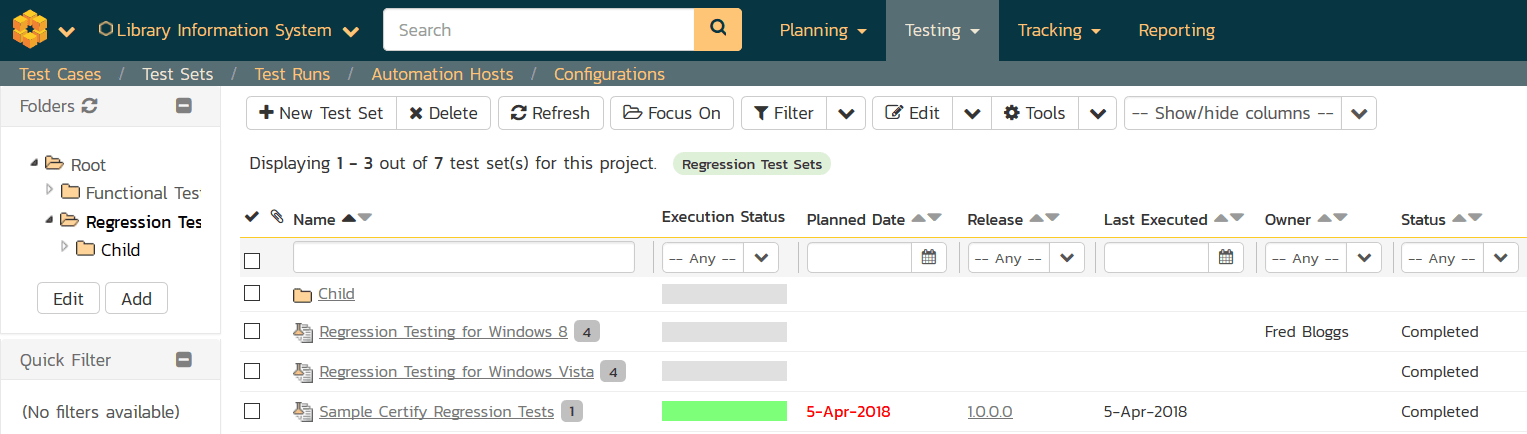Open the Tracking menu

(1059, 31)
